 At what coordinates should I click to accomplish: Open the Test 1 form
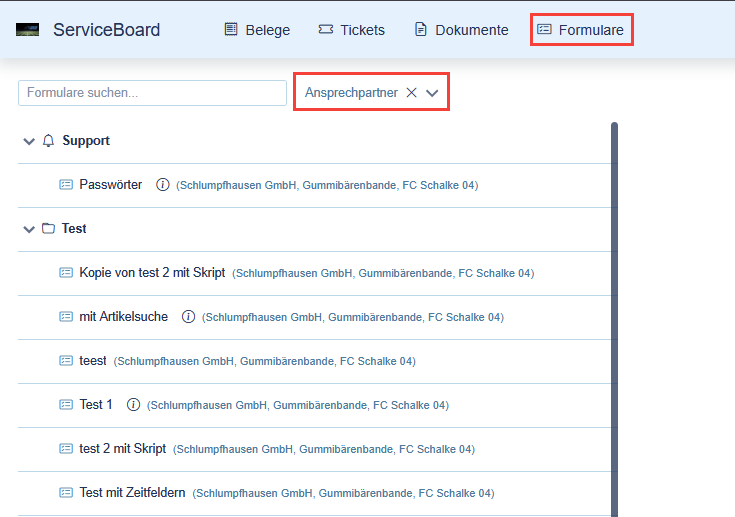pos(96,405)
